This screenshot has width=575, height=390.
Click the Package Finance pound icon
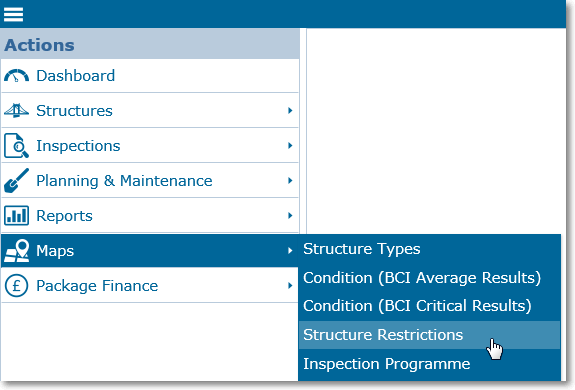click(16, 286)
